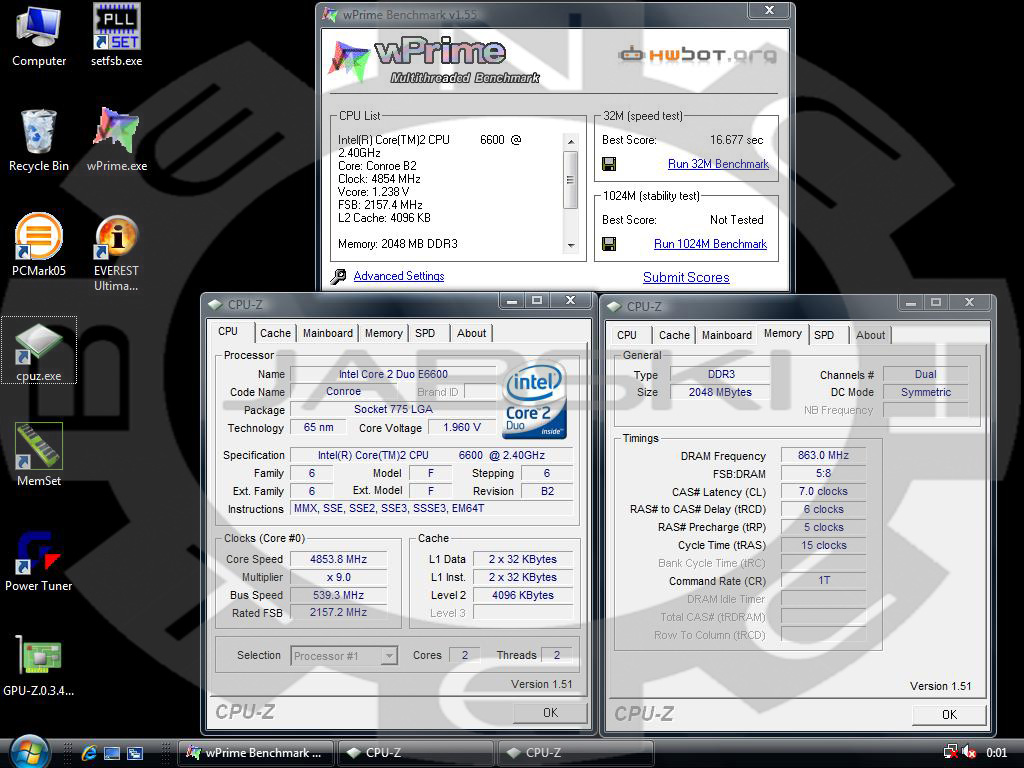Click the Multiplier value x 9.0
This screenshot has width=1024, height=768.
coord(338,577)
